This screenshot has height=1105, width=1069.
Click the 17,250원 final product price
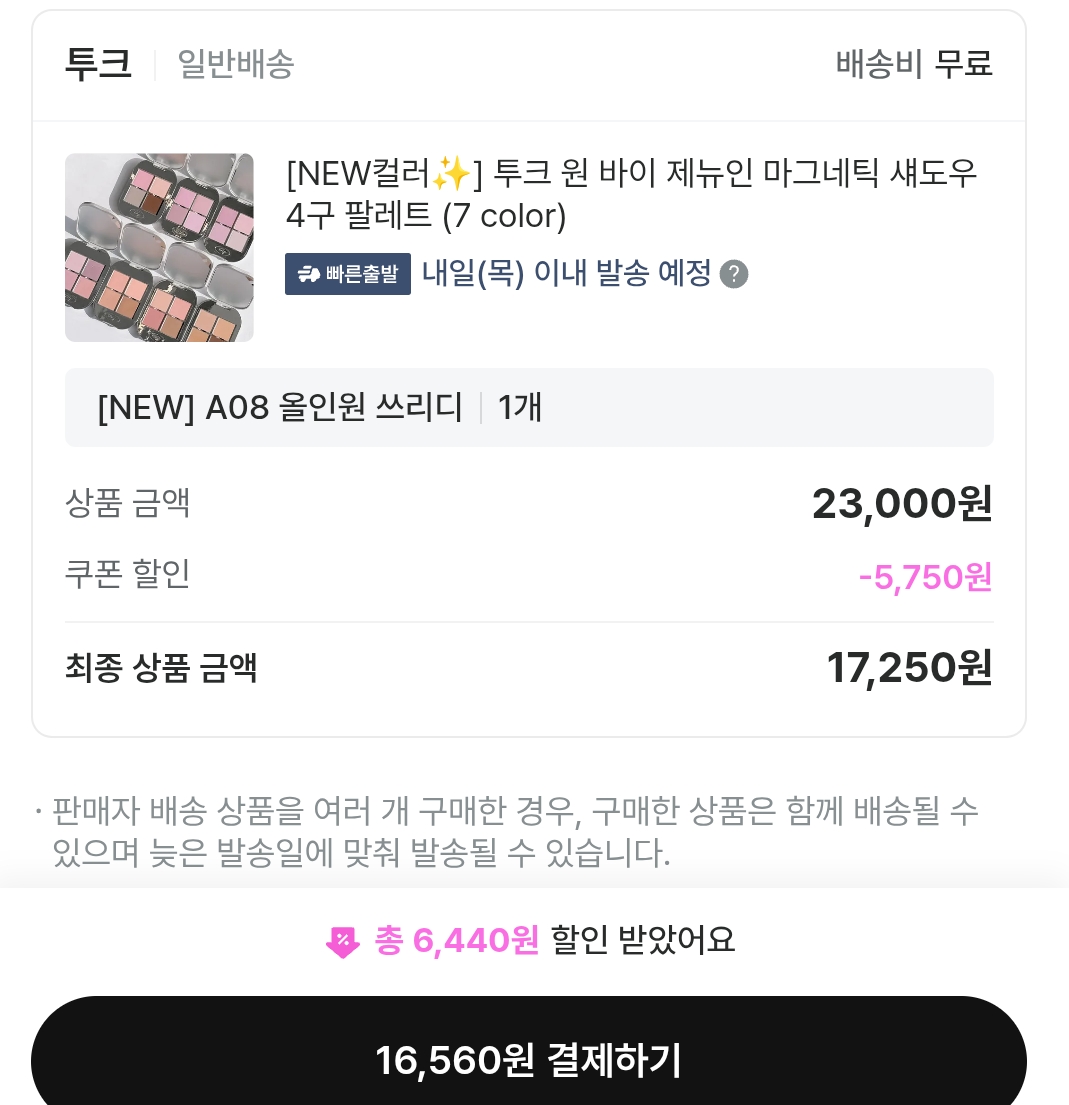tap(908, 667)
